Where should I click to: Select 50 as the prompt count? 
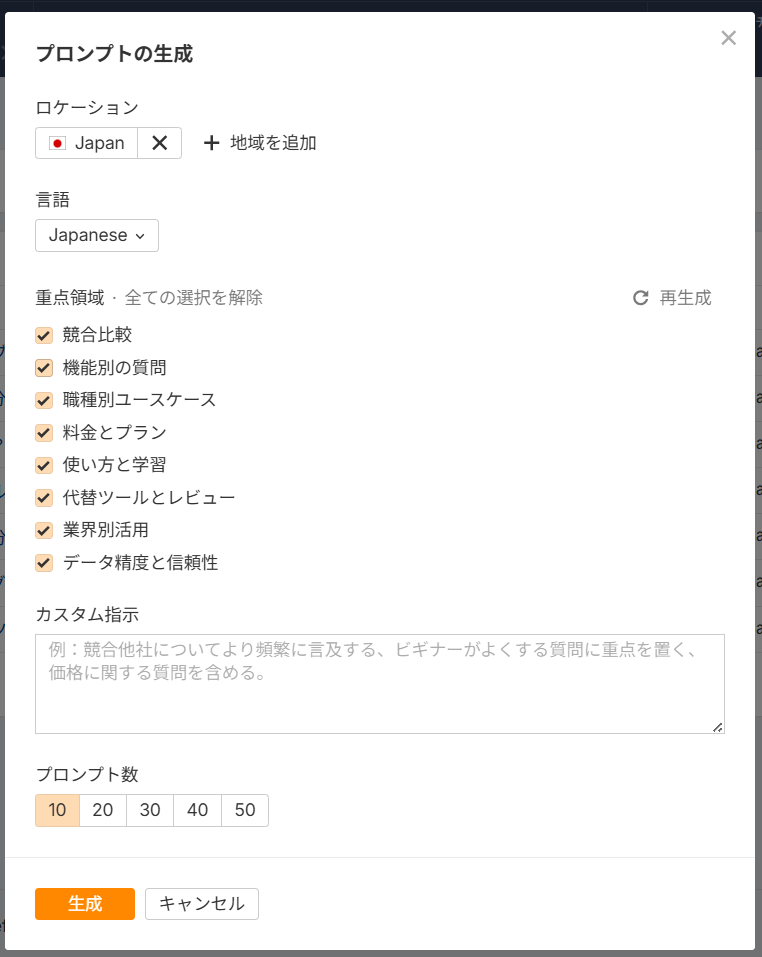coord(245,810)
